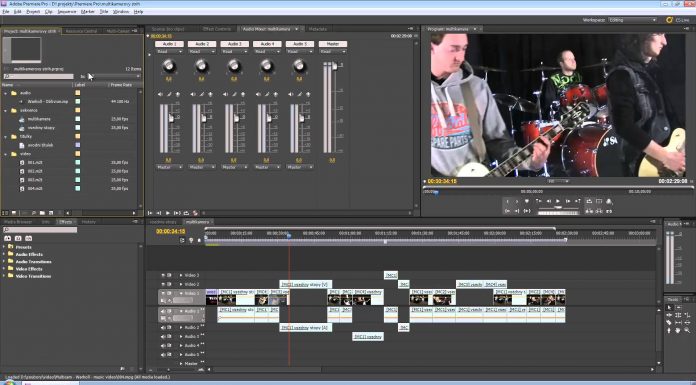Mute Audio 3 track speaker in timeline
Screen dimensions: 696x385
point(163,337)
